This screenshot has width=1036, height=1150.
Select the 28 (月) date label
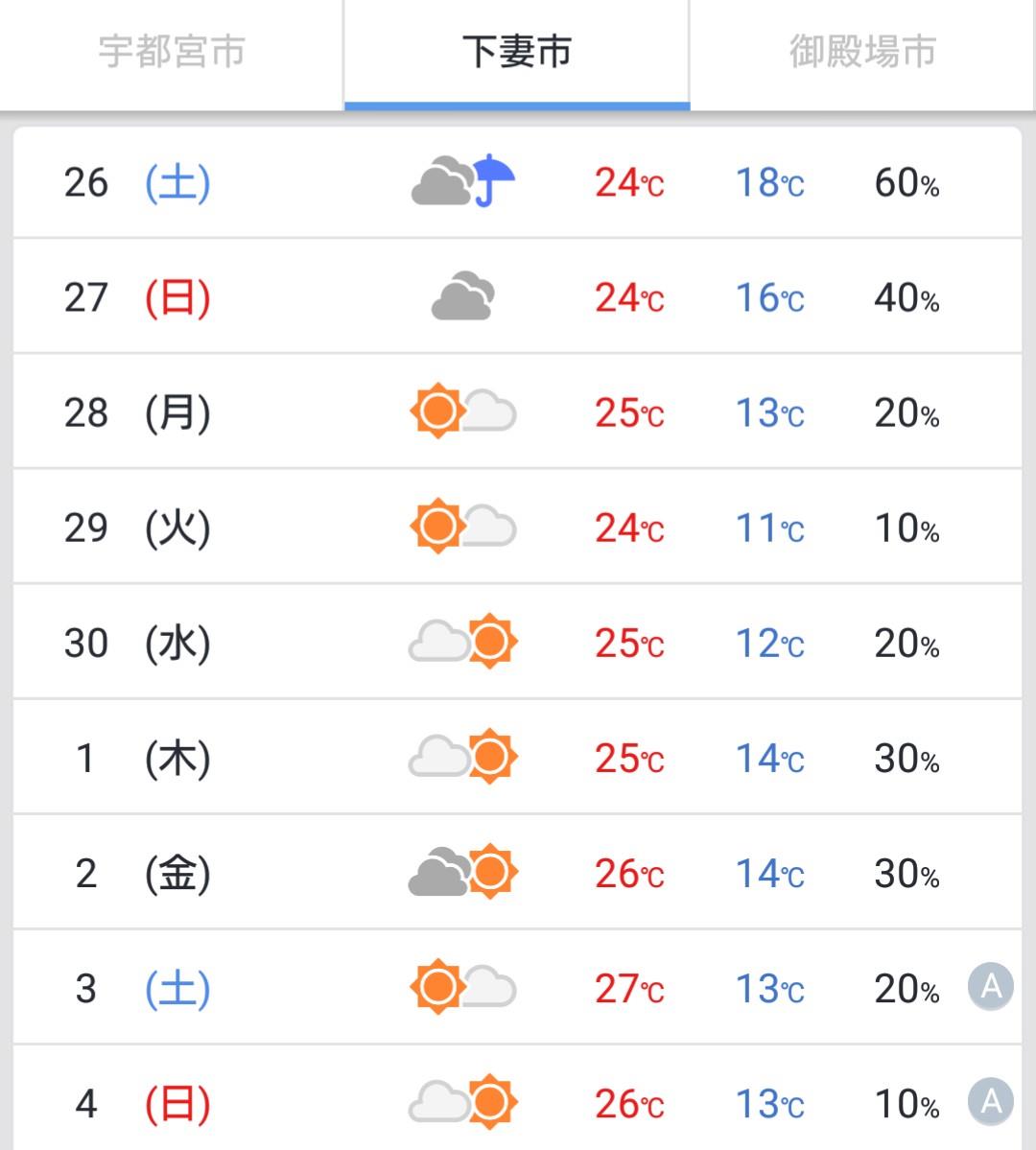point(137,413)
